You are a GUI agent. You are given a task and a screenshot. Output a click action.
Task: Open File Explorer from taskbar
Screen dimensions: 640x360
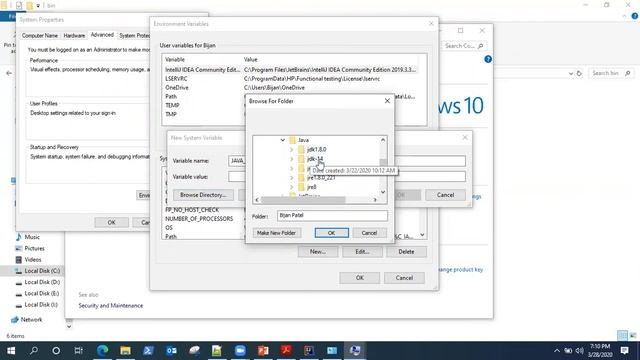click(x=125, y=351)
